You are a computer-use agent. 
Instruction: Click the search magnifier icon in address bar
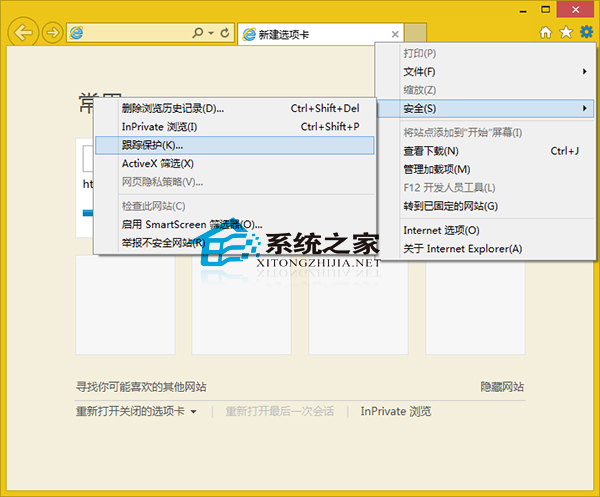point(198,33)
